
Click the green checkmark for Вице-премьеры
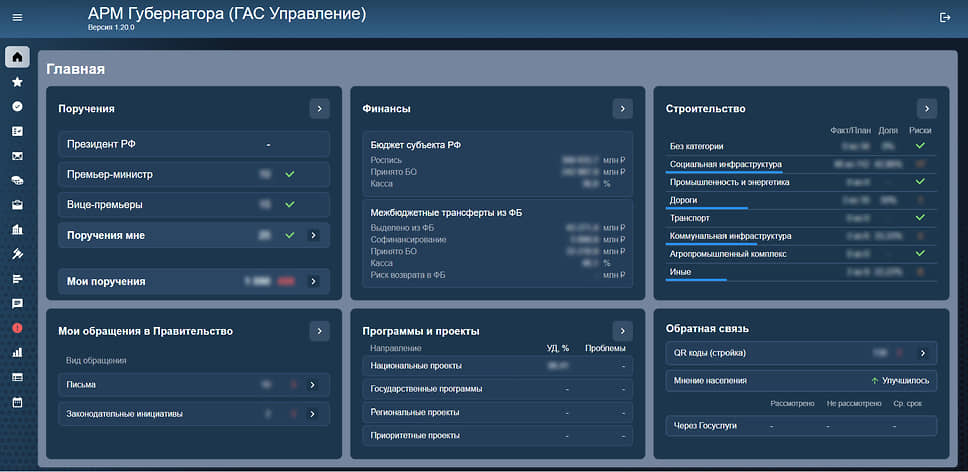click(x=290, y=204)
